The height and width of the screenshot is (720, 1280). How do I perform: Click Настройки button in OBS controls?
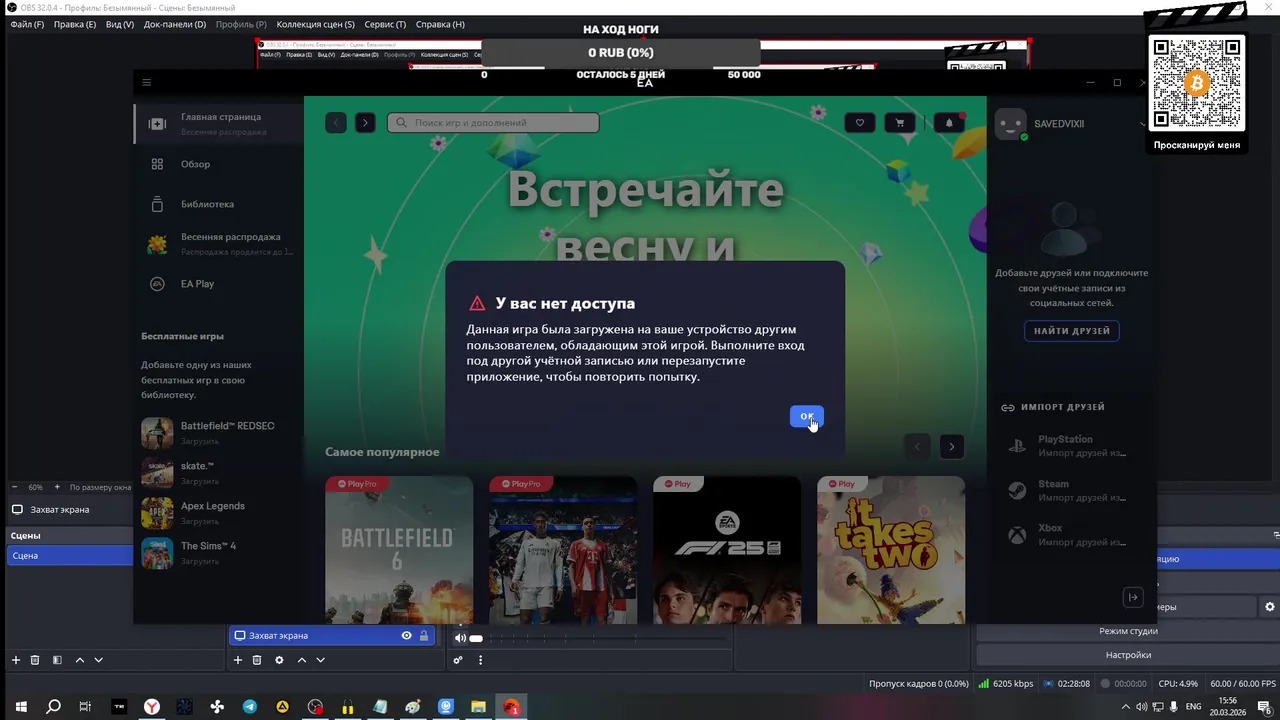click(1128, 655)
